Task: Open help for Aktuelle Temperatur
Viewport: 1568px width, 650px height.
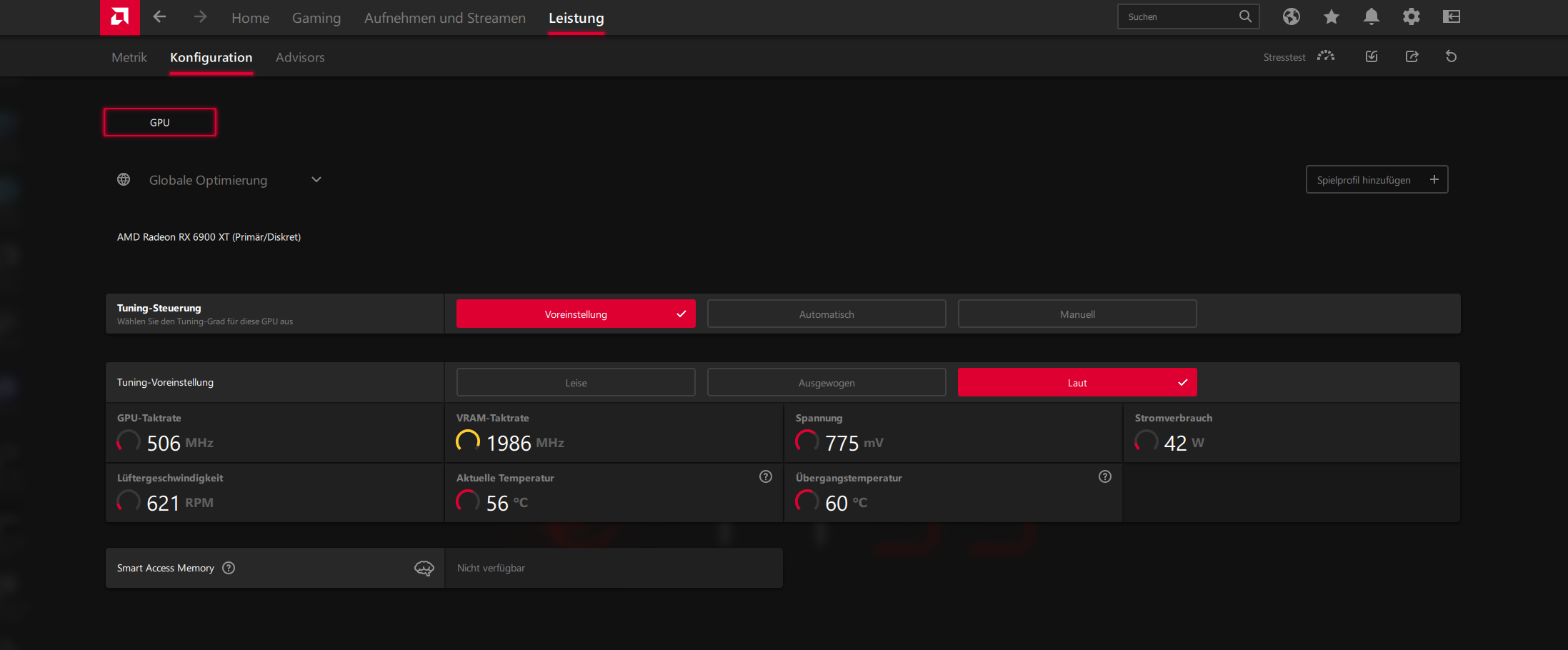Action: tap(766, 476)
